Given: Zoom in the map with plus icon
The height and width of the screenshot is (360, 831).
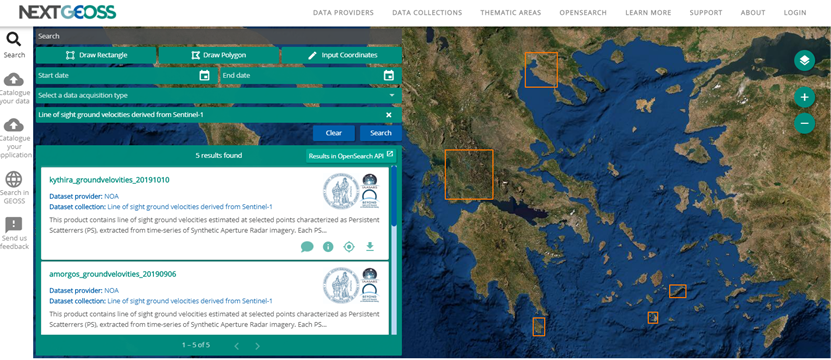Looking at the screenshot, I should click(x=804, y=97).
